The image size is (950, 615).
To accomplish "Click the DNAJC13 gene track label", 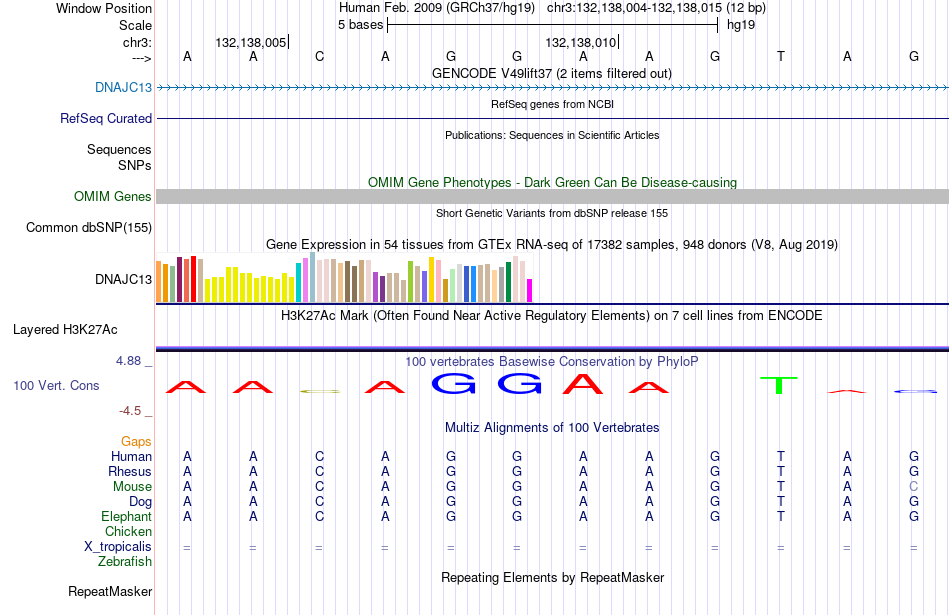I will pyautogui.click(x=123, y=87).
